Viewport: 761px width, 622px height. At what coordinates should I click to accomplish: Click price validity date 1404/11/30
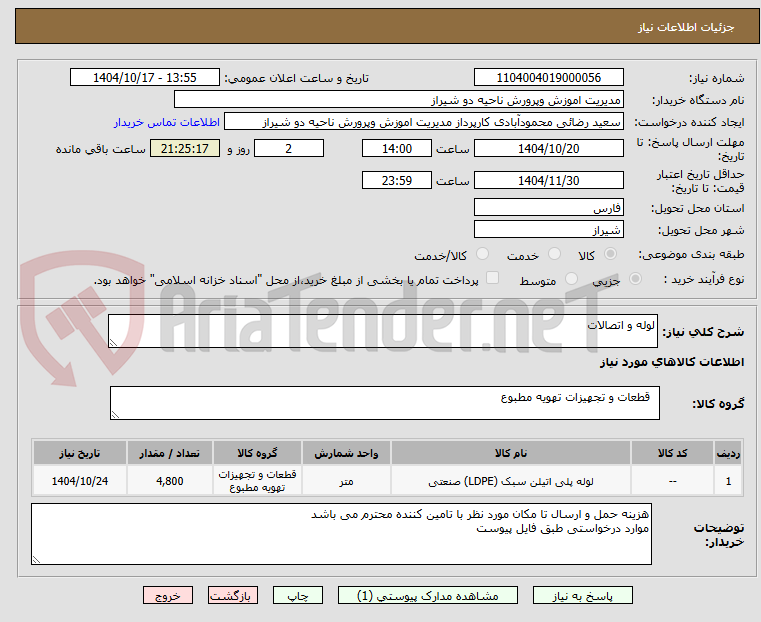coord(548,180)
